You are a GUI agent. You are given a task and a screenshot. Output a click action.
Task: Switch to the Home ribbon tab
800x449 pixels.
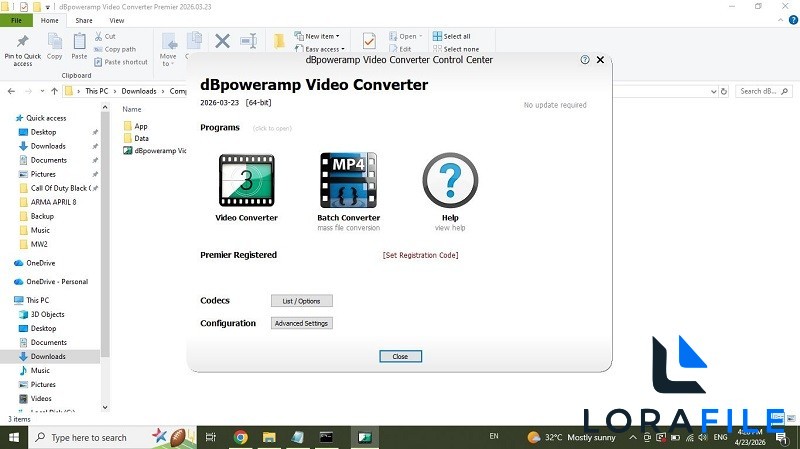tap(49, 20)
